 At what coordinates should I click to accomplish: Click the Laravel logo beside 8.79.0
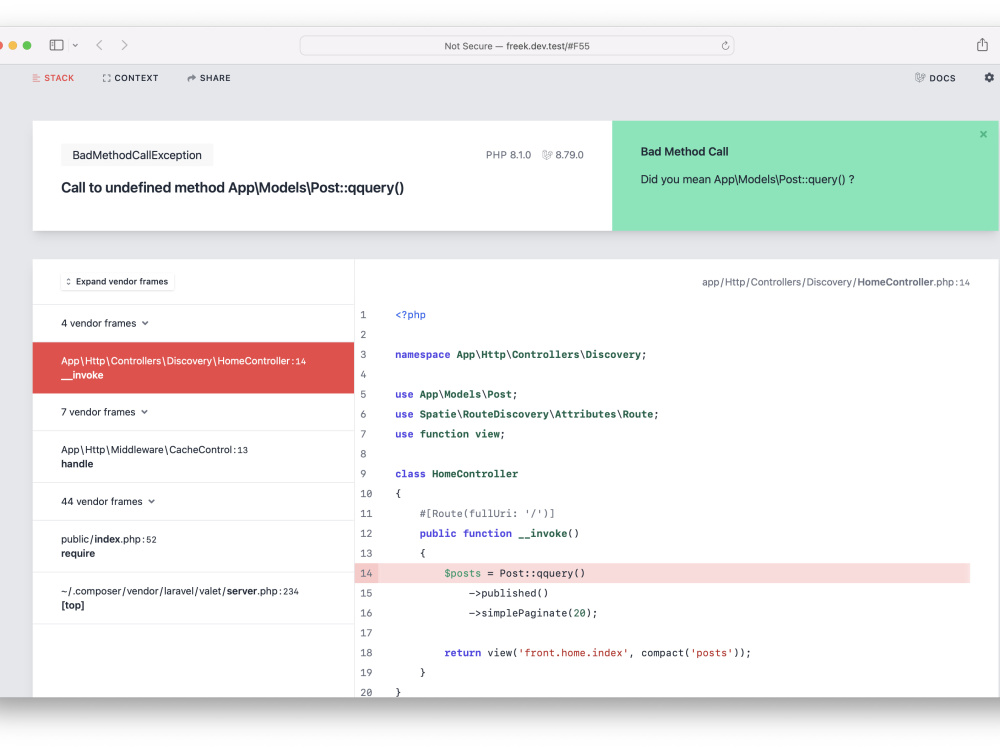click(547, 155)
